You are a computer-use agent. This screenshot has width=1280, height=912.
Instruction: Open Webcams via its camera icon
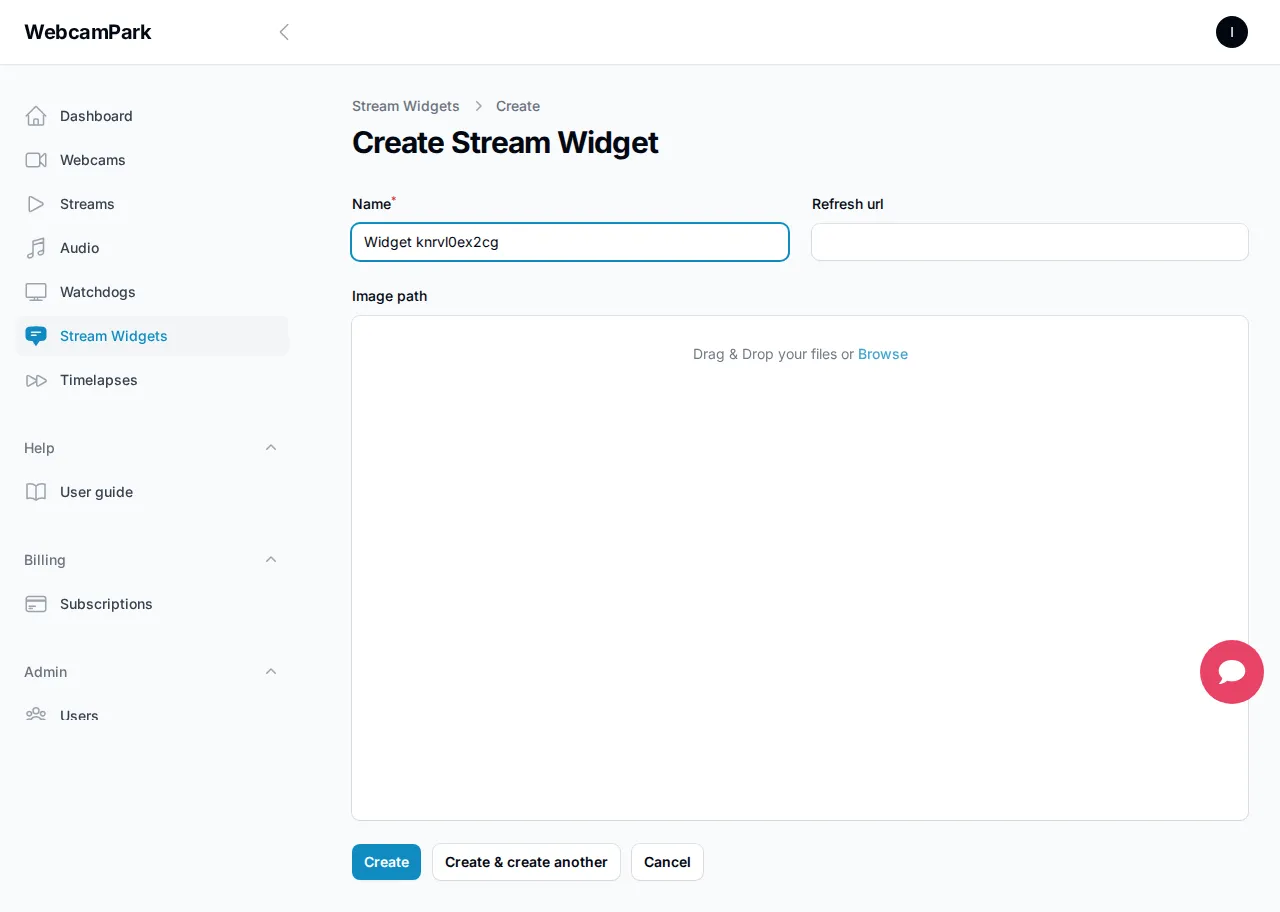click(x=36, y=160)
